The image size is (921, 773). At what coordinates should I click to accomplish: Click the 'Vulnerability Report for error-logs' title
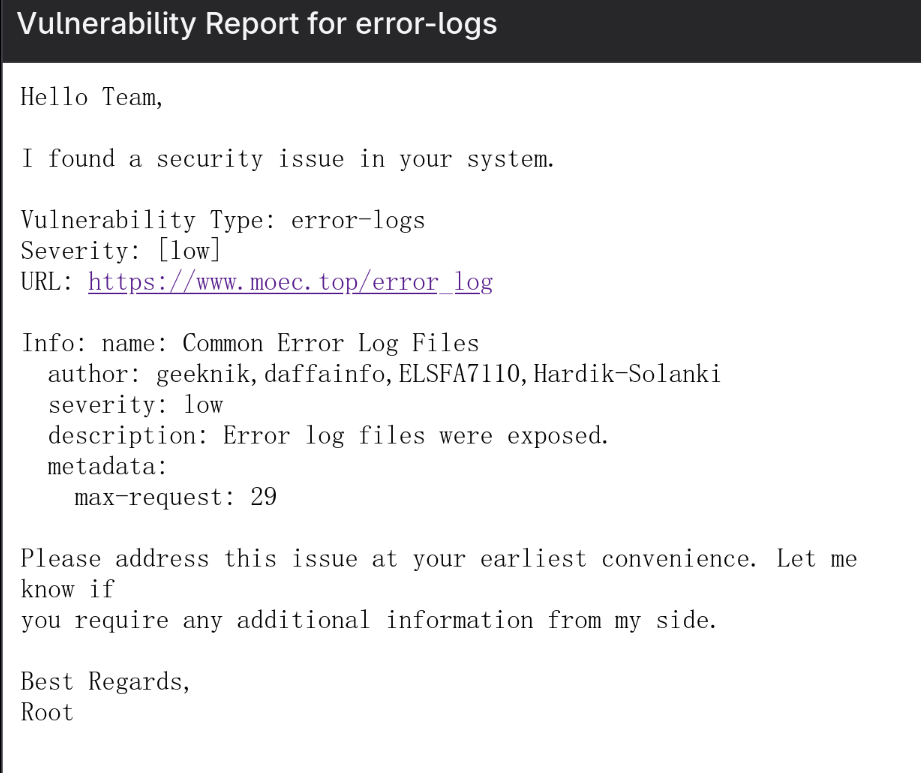coord(259,26)
